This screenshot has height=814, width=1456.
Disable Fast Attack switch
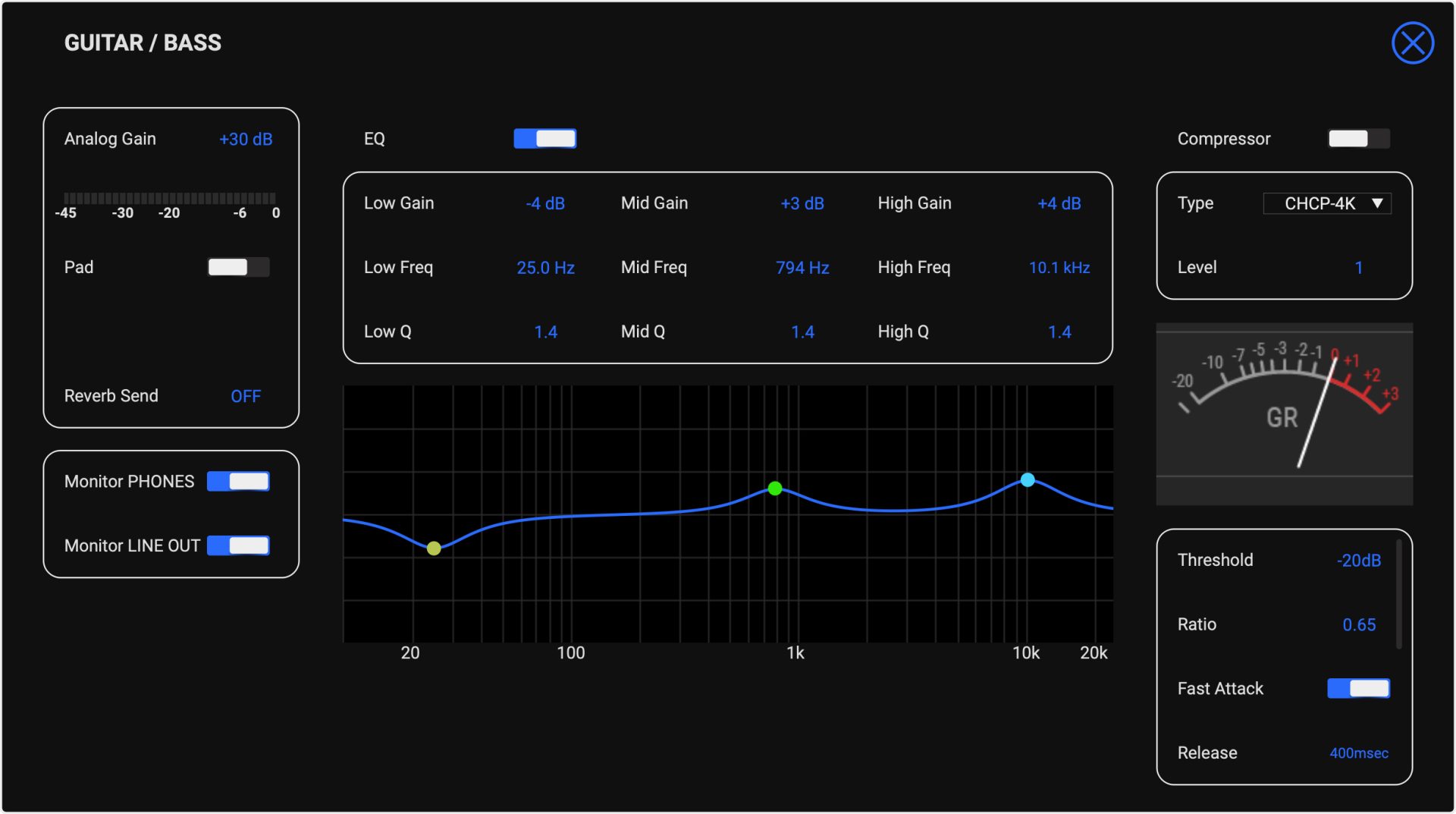[1358, 689]
